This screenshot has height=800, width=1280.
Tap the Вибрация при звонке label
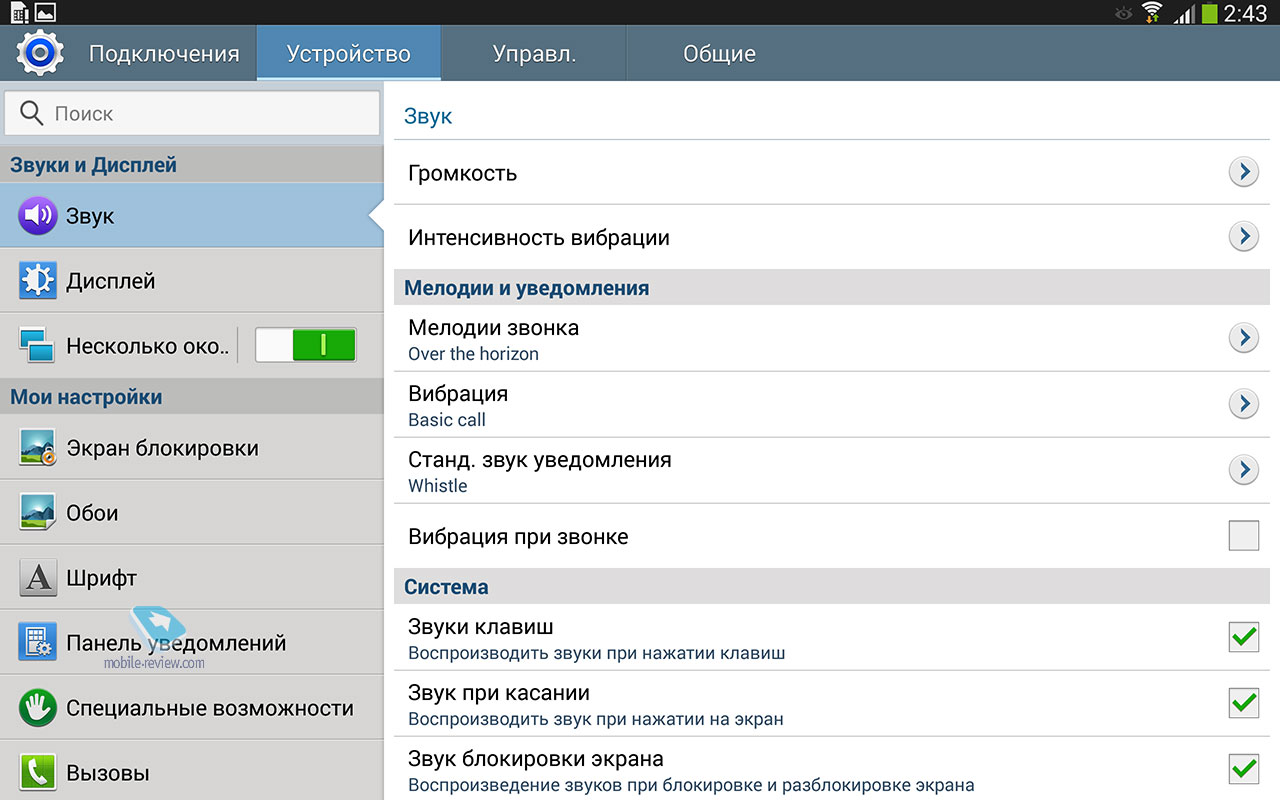pos(518,537)
